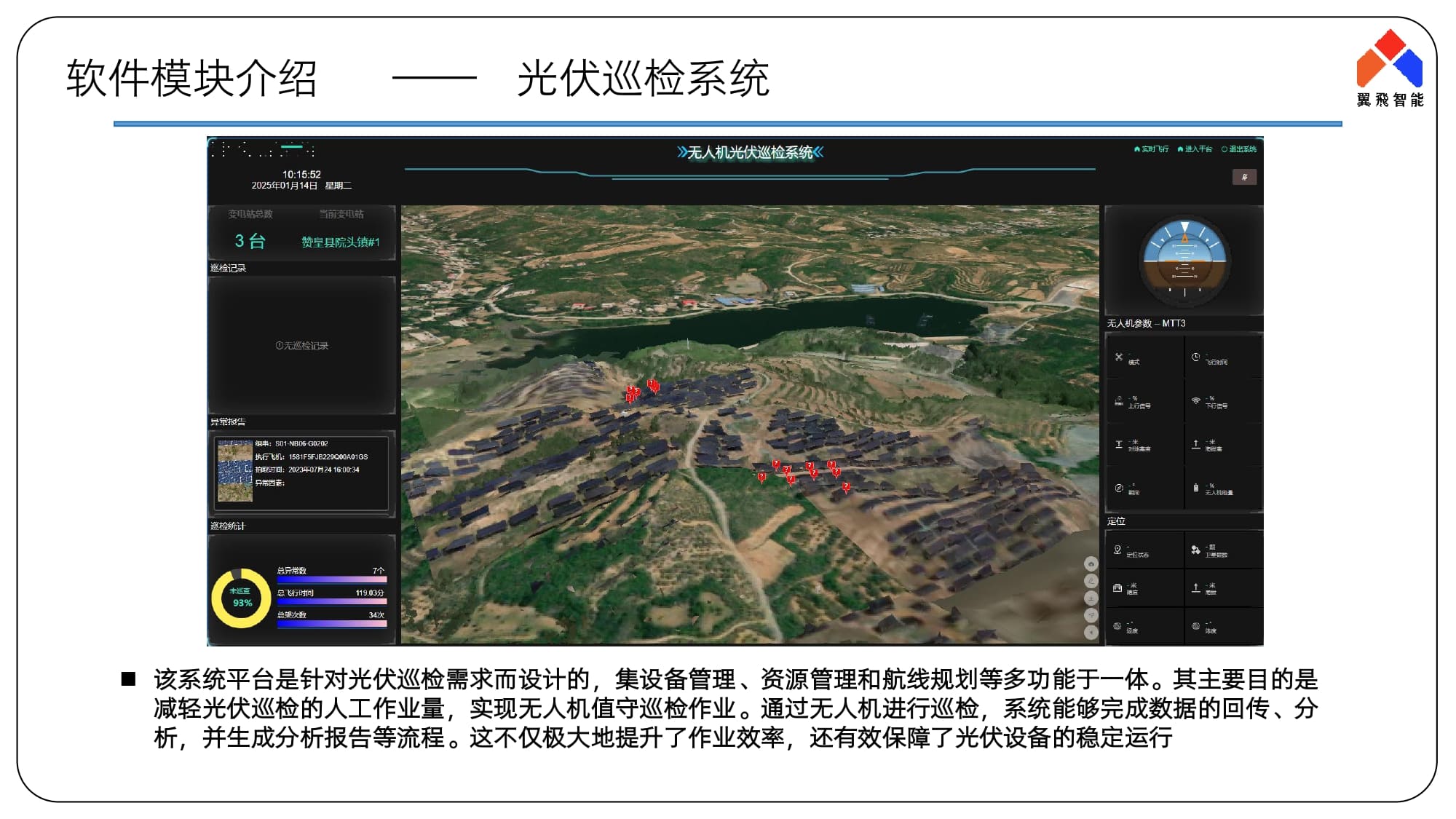
Task: Click the 退出系统 power option
Action: pos(1239,149)
